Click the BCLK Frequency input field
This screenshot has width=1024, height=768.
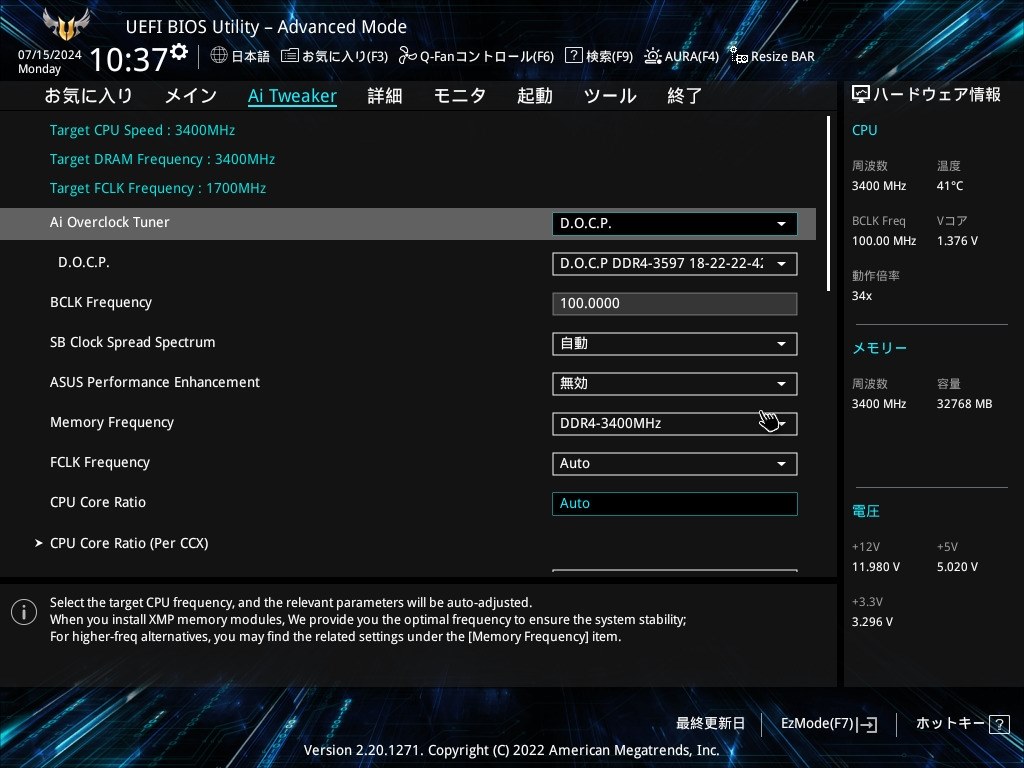(x=675, y=304)
